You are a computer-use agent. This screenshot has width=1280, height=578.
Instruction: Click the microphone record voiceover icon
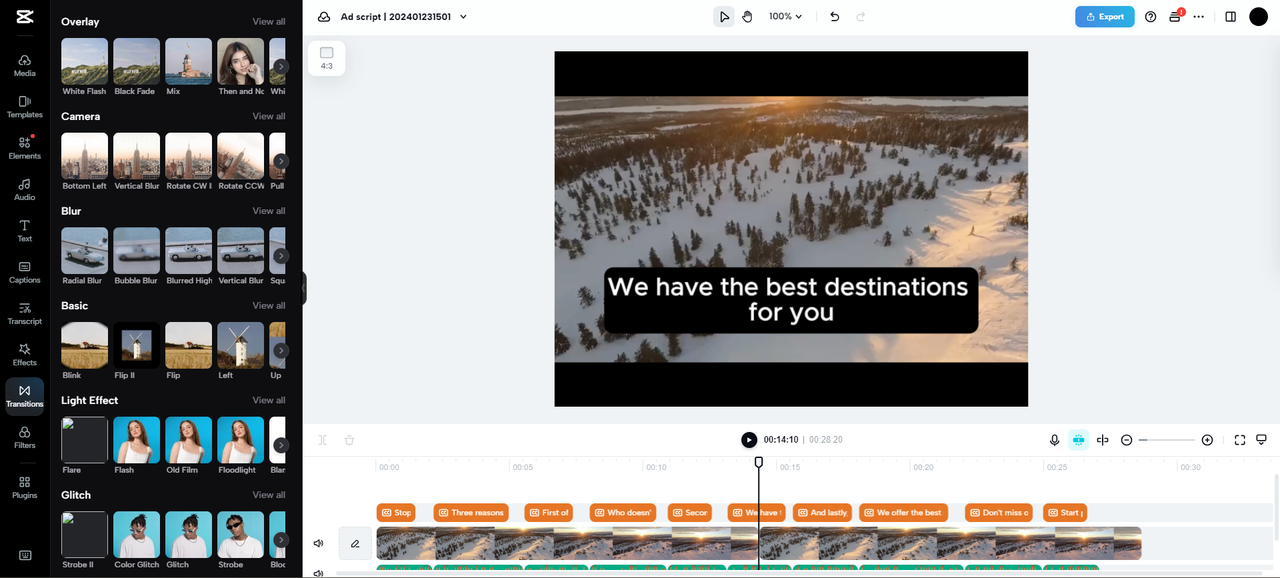1054,440
